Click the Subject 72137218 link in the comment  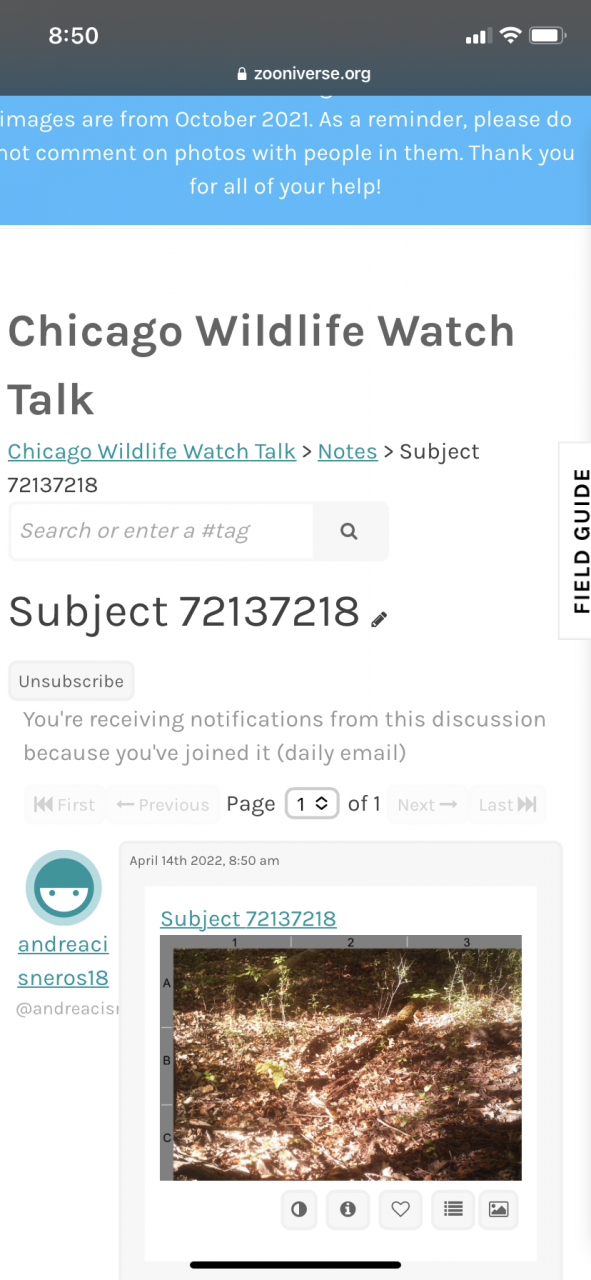(248, 918)
